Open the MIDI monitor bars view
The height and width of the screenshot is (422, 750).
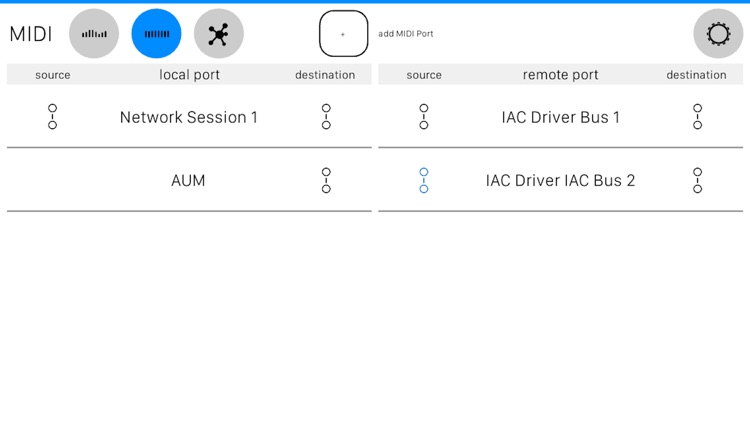[94, 33]
